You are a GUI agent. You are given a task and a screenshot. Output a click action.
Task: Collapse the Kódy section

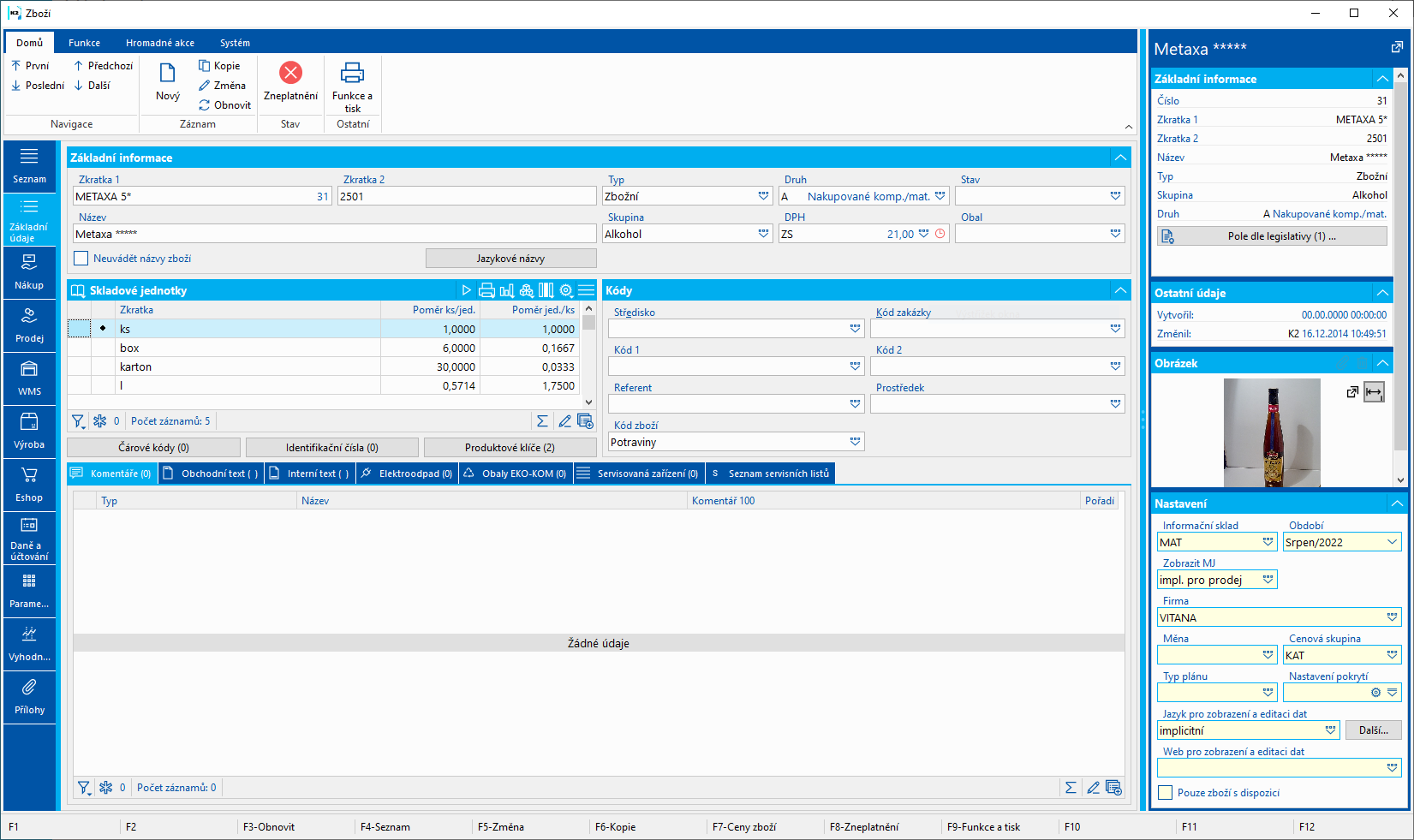1120,291
